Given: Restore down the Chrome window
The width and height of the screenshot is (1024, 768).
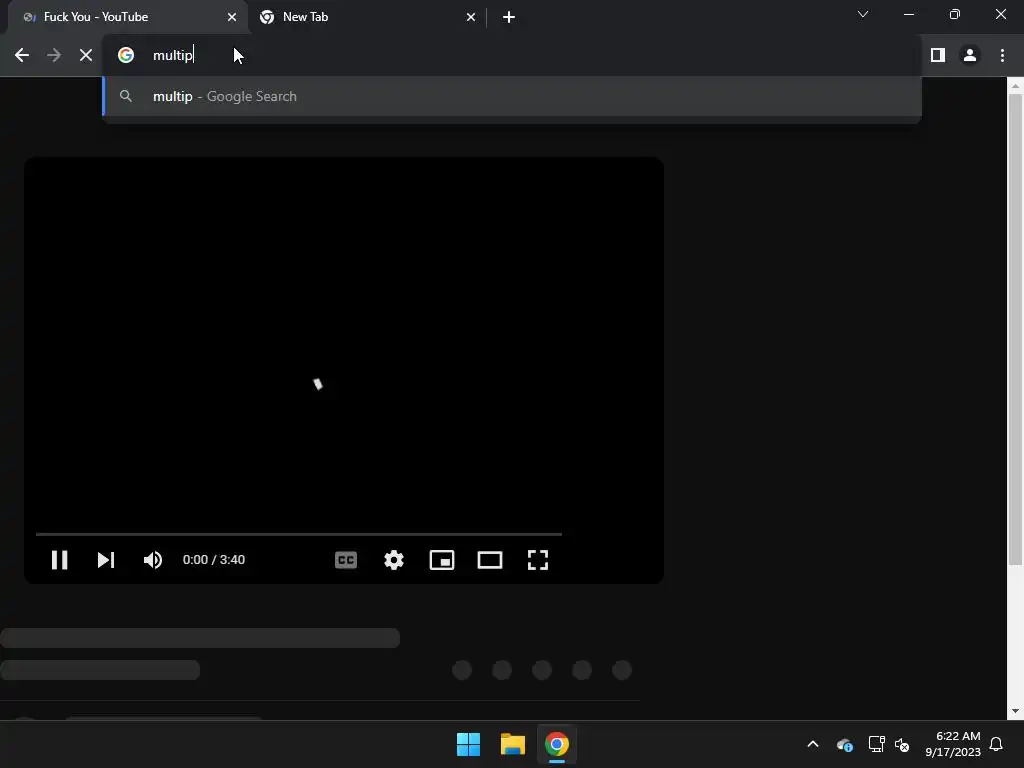Looking at the screenshot, I should [x=954, y=14].
